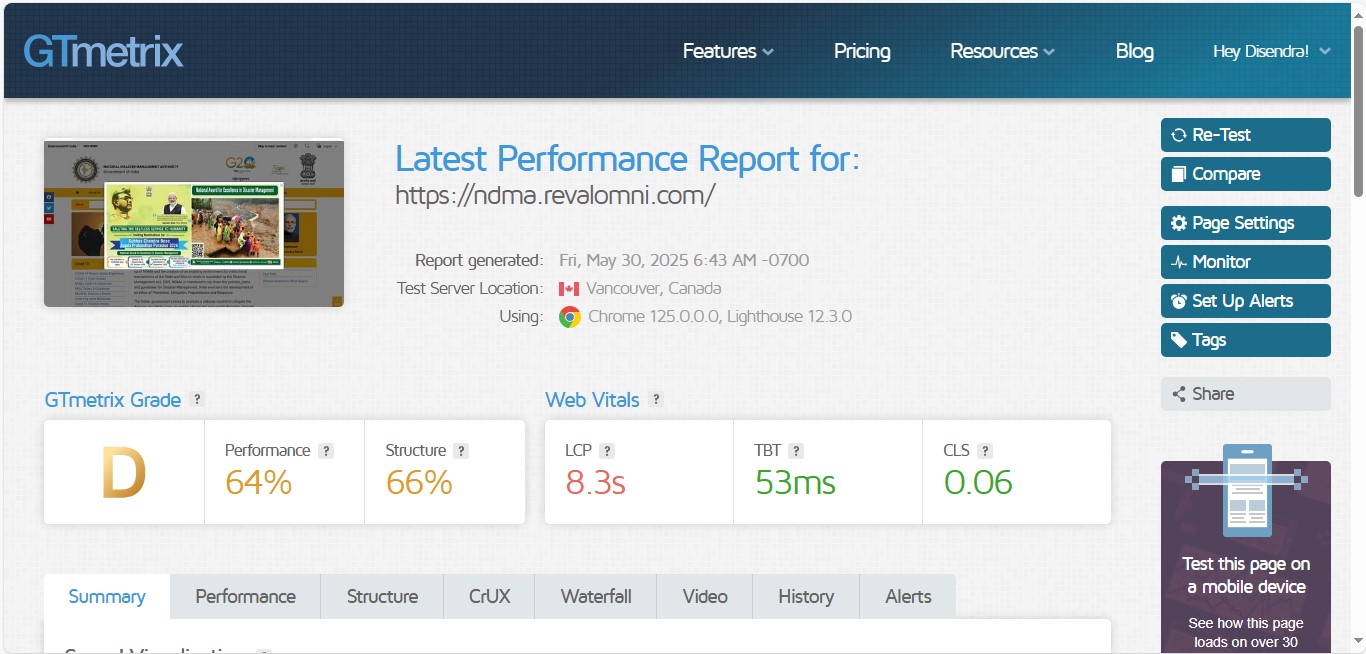Click the LCP question mark icon
The image size is (1366, 654).
click(607, 451)
